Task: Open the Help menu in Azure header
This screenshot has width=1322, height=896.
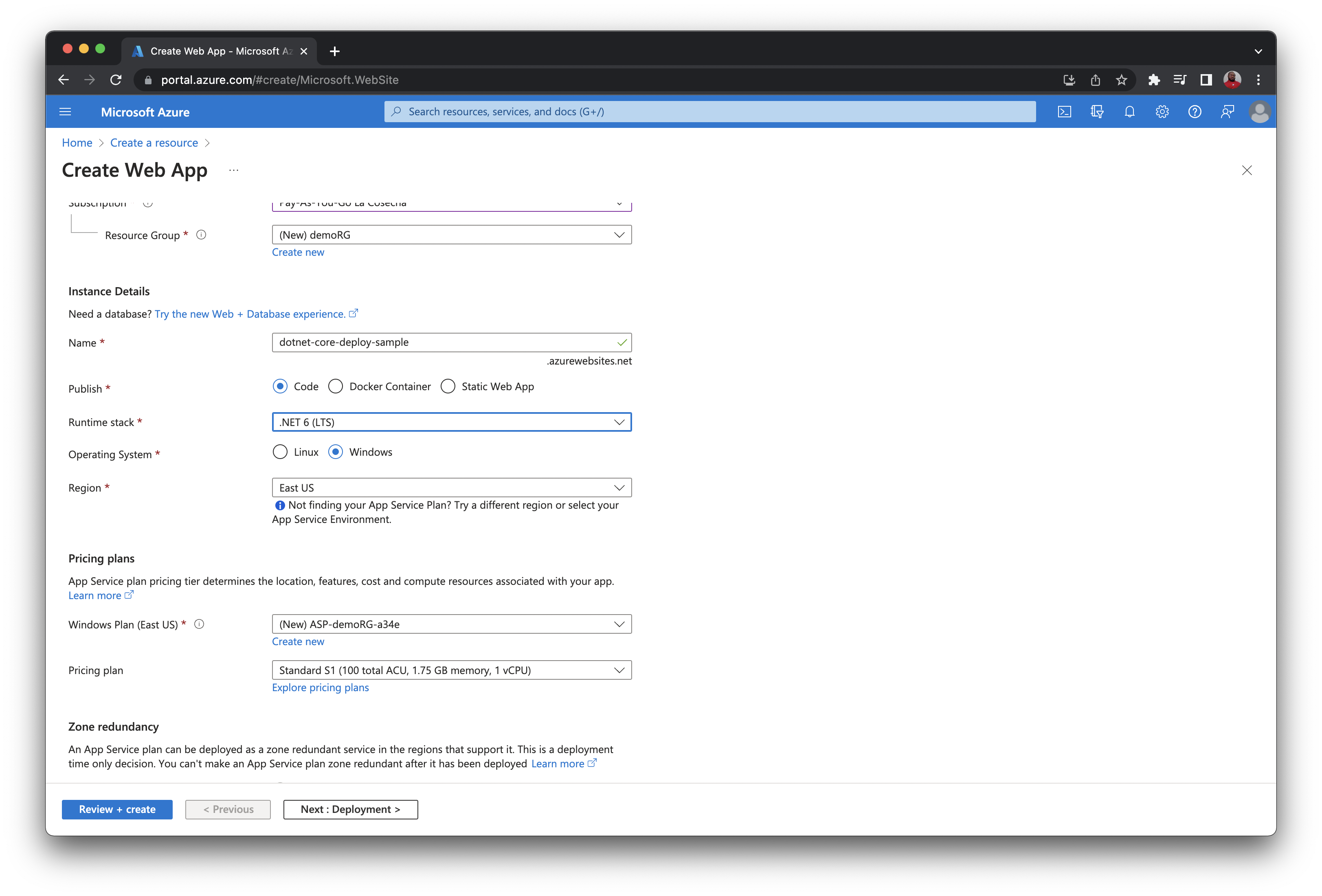Action: click(x=1194, y=112)
